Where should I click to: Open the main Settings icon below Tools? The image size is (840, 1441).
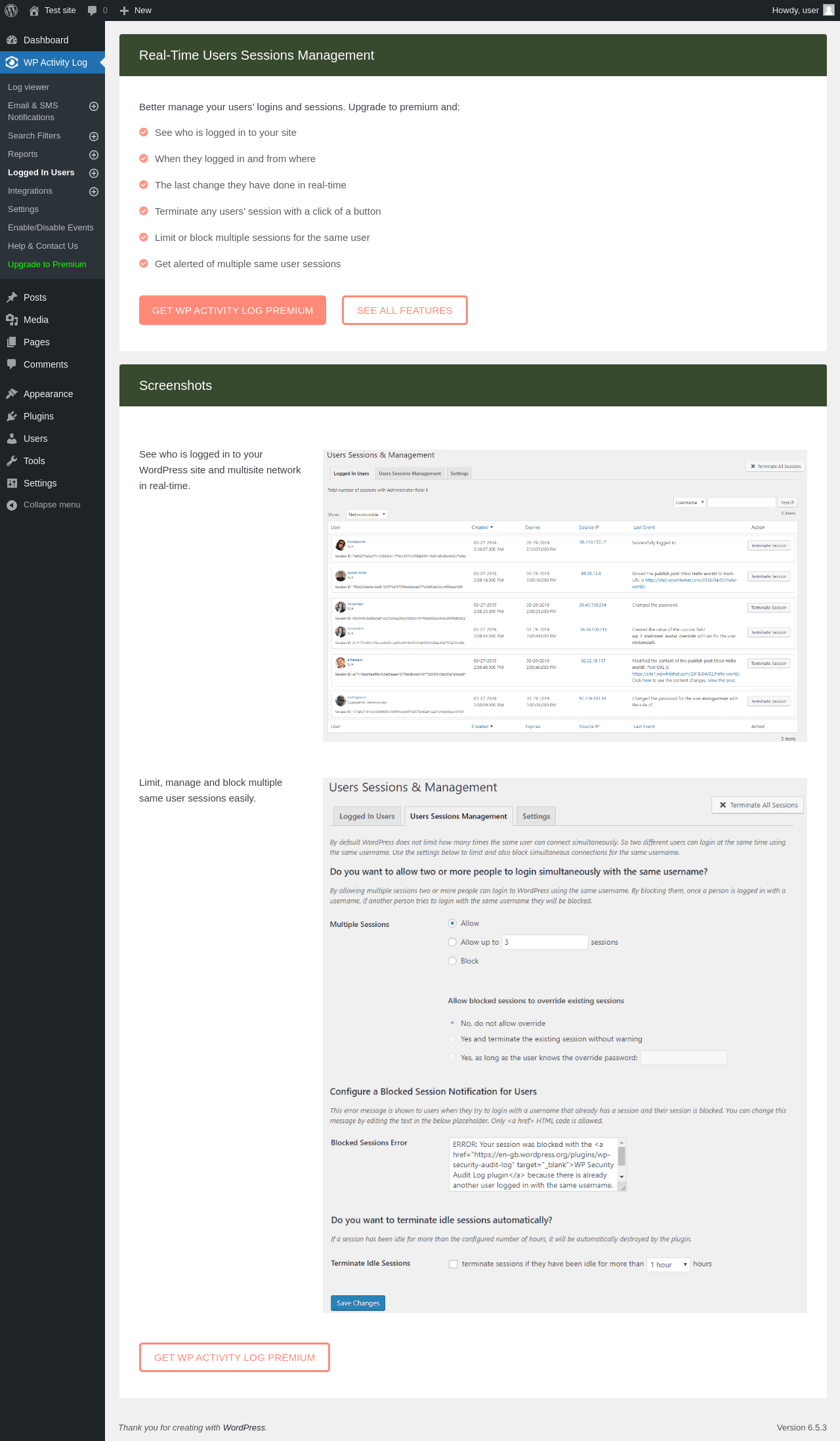click(12, 483)
